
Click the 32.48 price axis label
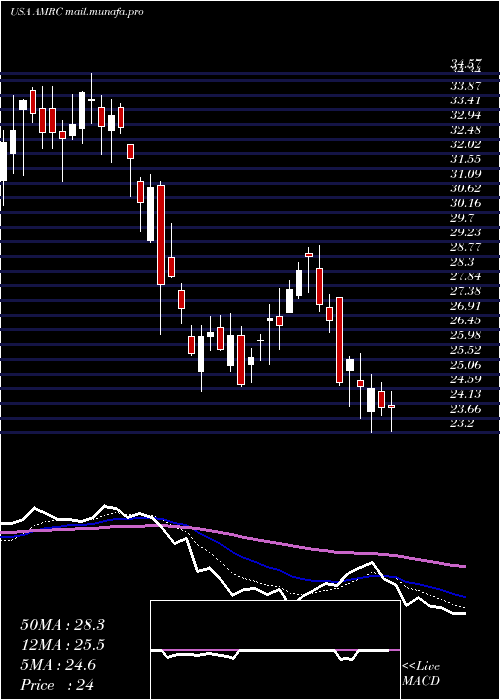(x=465, y=130)
